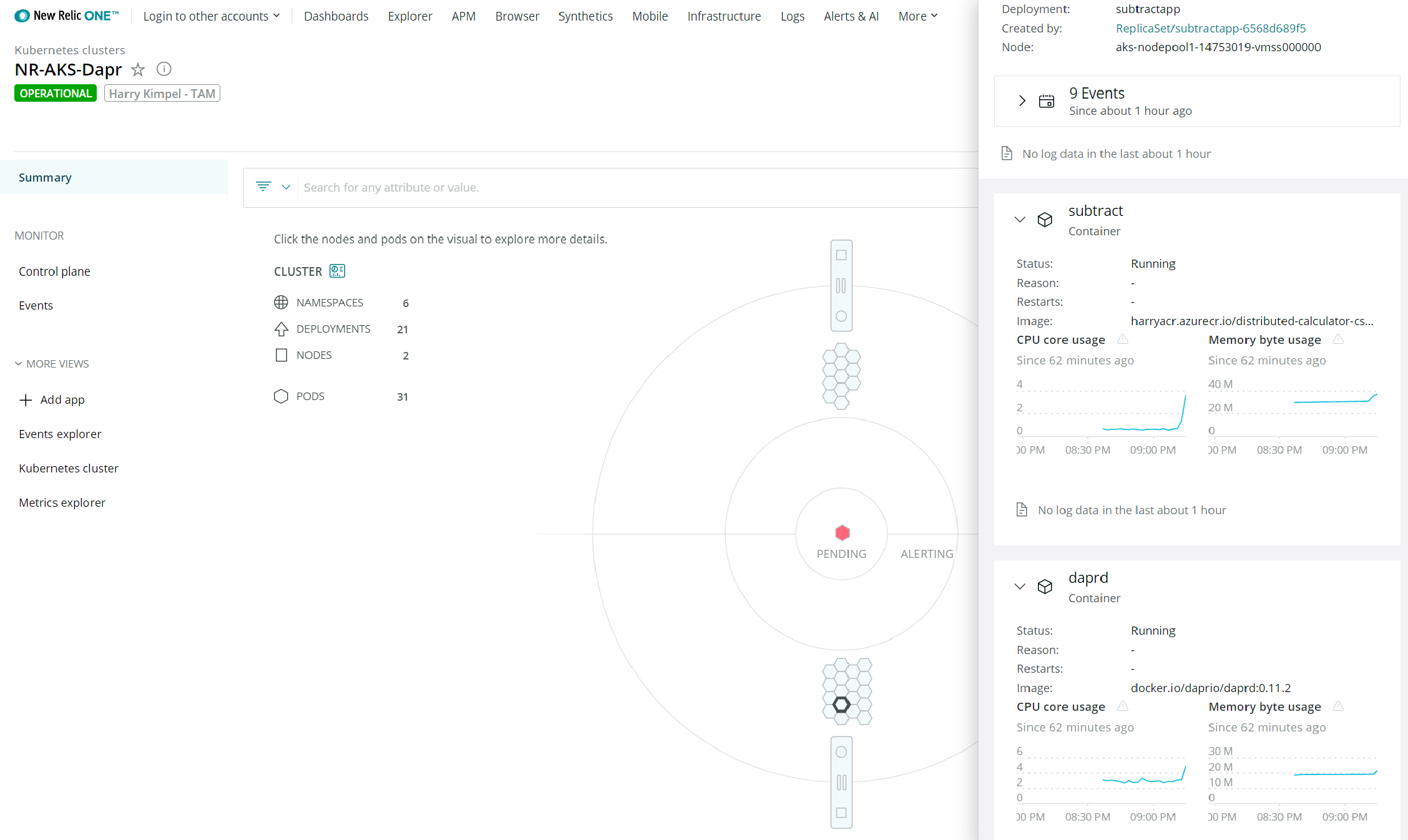The image size is (1408, 840).
Task: Open Kubernetes cluster view
Action: [x=69, y=469]
